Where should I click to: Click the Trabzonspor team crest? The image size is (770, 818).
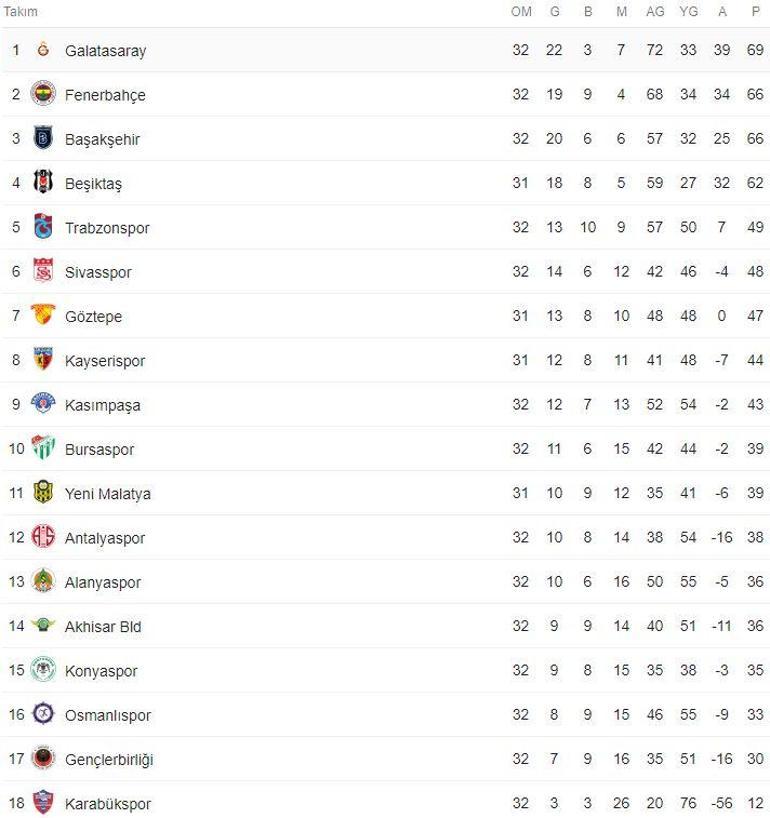click(42, 228)
